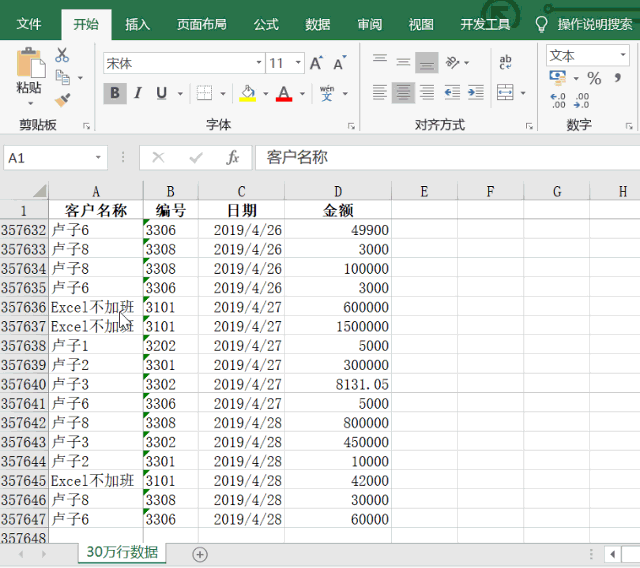This screenshot has width=640, height=568.
Task: Expand underline style dropdown arrow
Action: [x=180, y=93]
